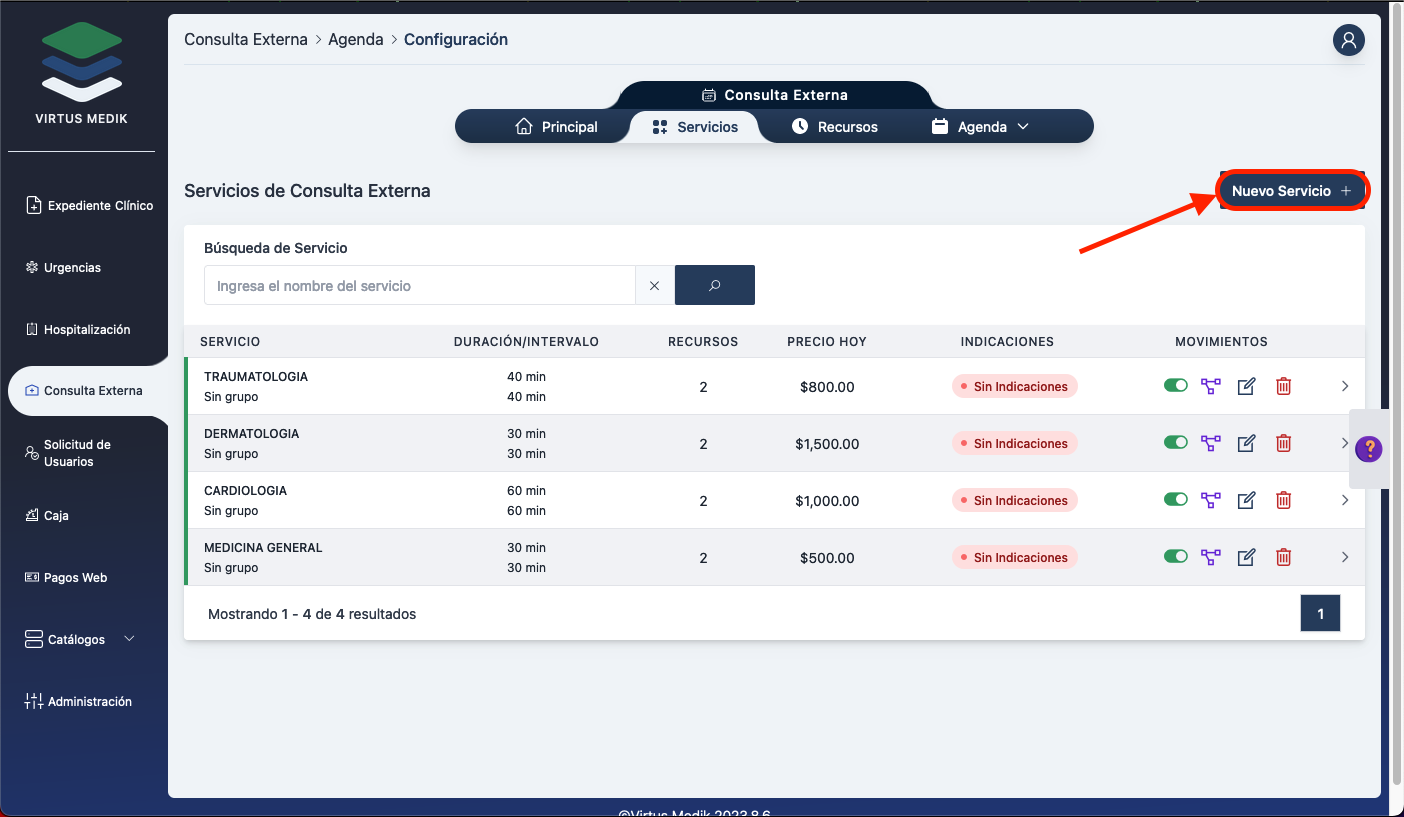Toggle the DERMATOLOGIA service switch off
The height and width of the screenshot is (817, 1404).
click(1175, 443)
